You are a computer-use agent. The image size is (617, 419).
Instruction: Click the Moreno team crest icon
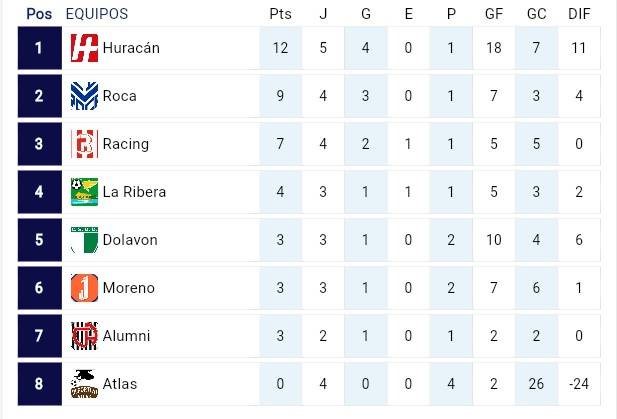pyautogui.click(x=84, y=288)
